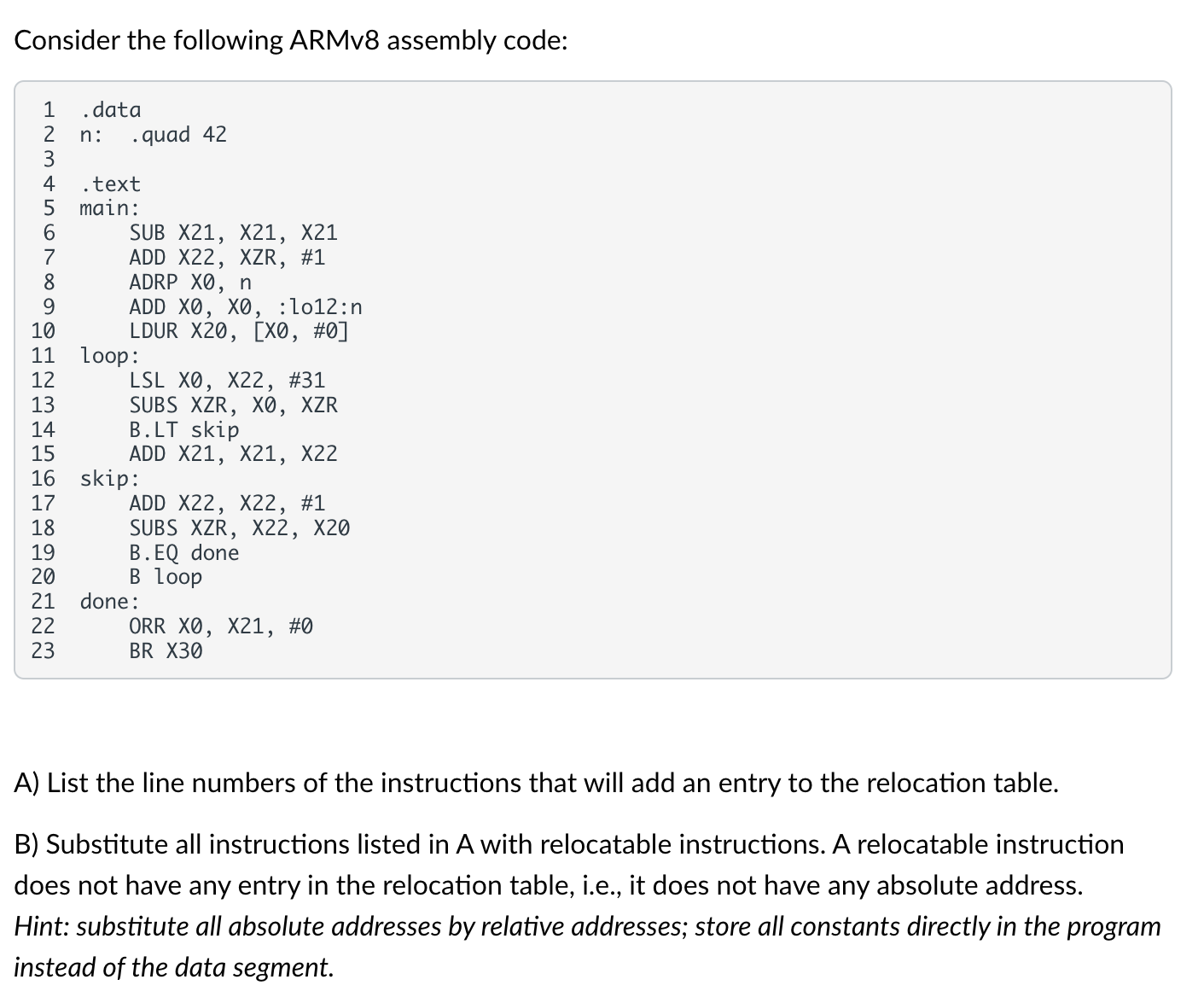Click the "SUBS XZR, X22, X20" instruction

pyautogui.click(x=240, y=528)
